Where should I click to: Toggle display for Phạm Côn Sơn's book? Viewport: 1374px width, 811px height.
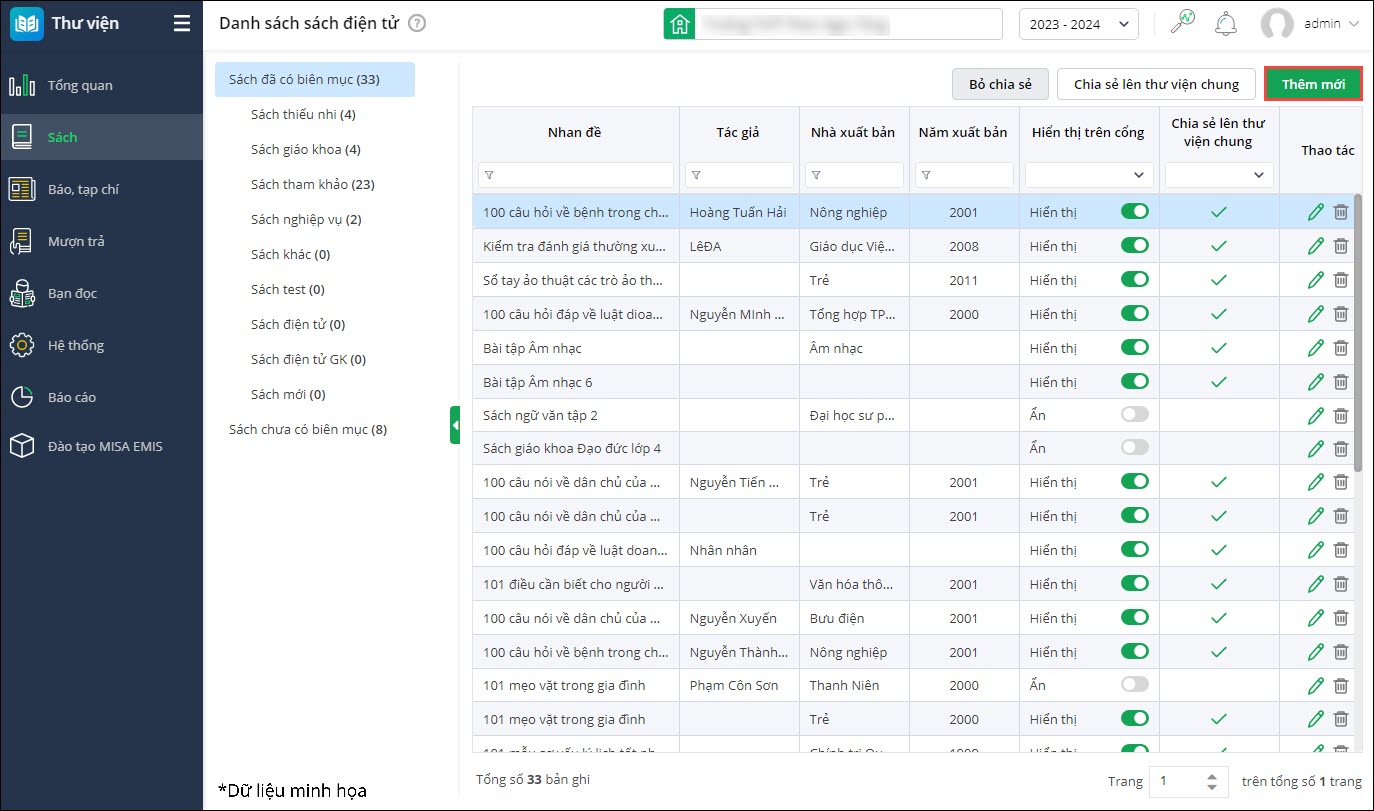(1134, 685)
